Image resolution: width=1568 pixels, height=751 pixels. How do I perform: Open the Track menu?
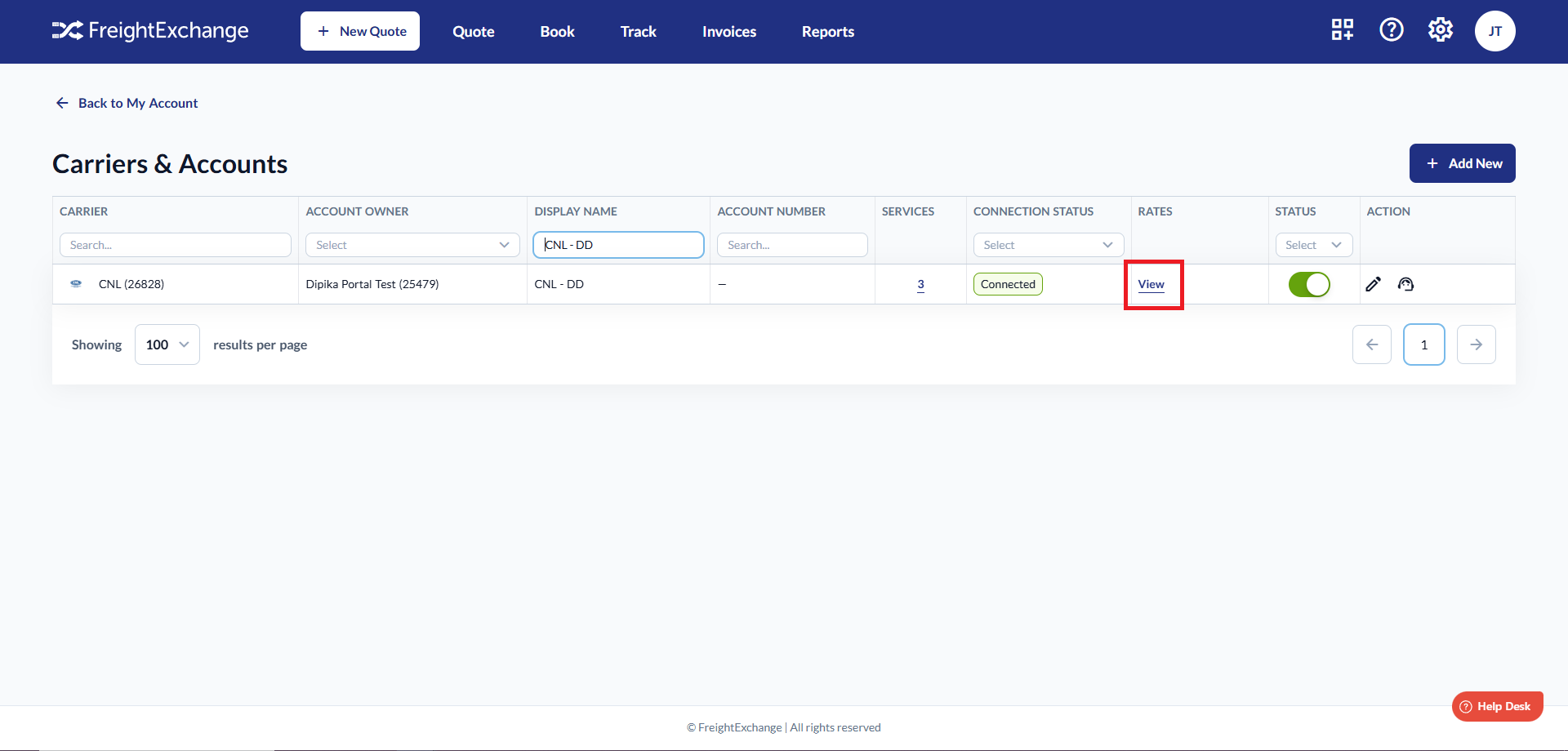point(639,31)
